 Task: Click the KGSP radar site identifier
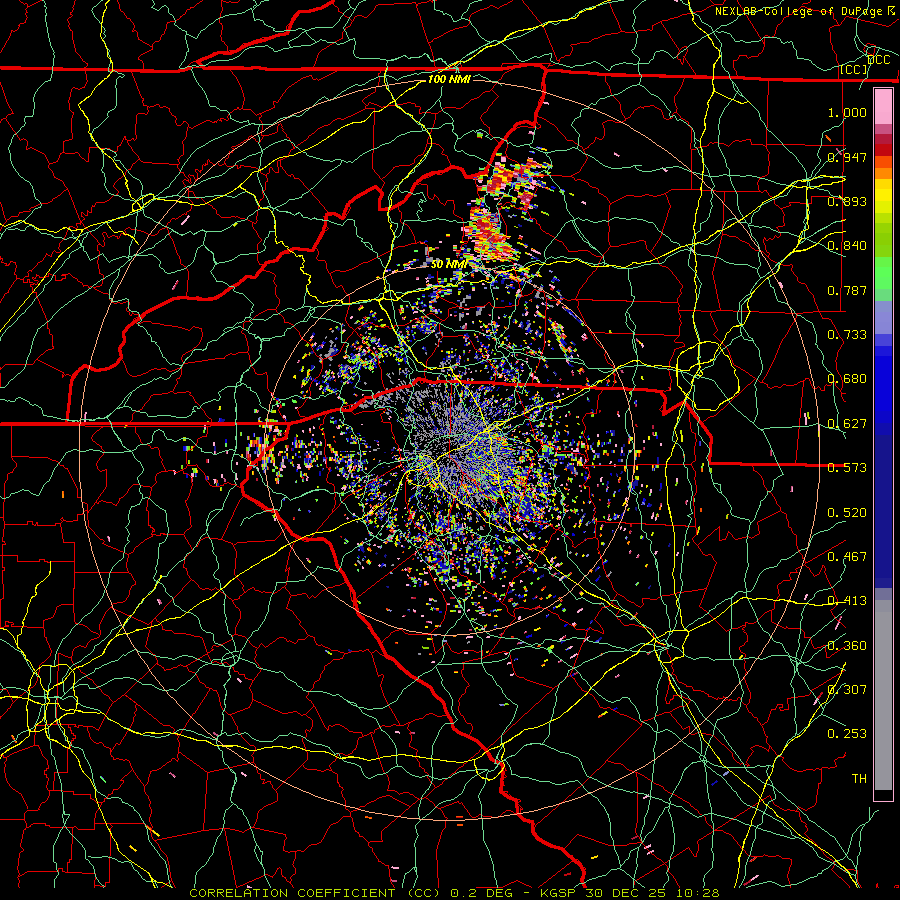(x=559, y=893)
